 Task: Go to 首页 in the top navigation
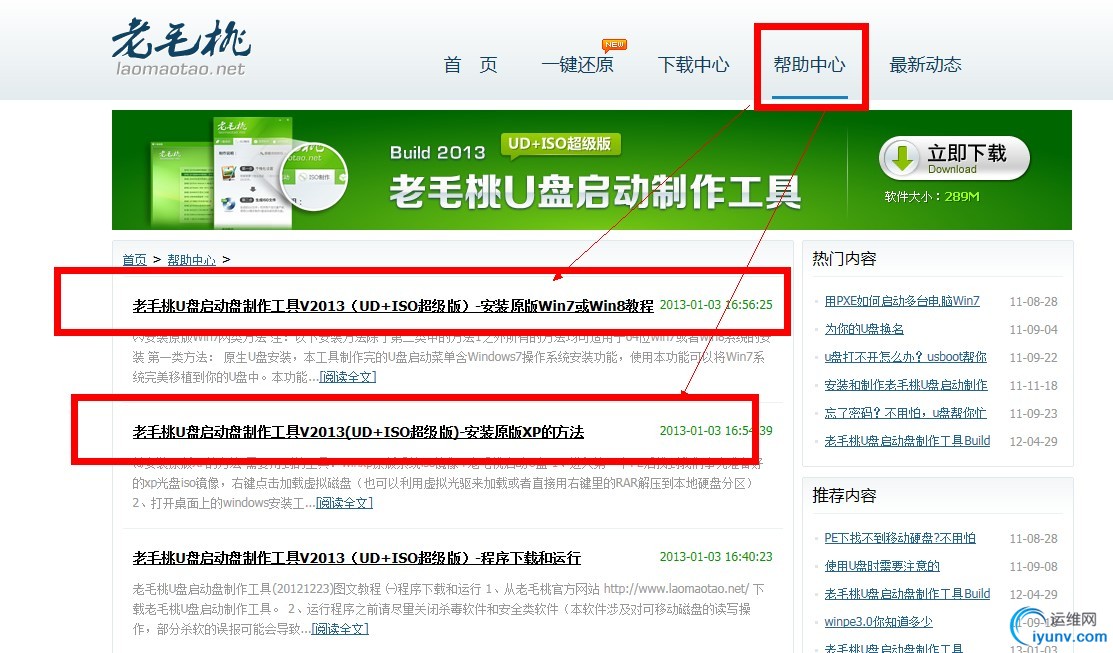471,65
